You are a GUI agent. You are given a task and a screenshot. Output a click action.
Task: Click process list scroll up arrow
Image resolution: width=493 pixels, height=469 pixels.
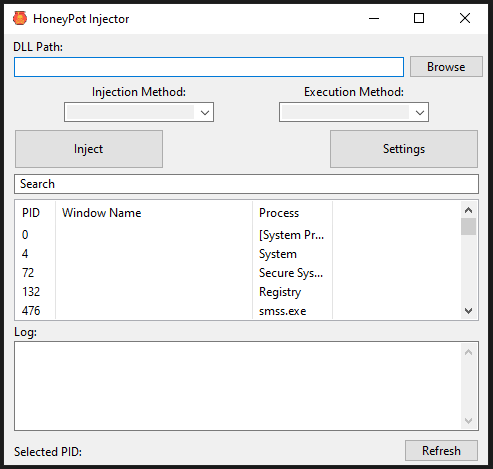coord(468,210)
